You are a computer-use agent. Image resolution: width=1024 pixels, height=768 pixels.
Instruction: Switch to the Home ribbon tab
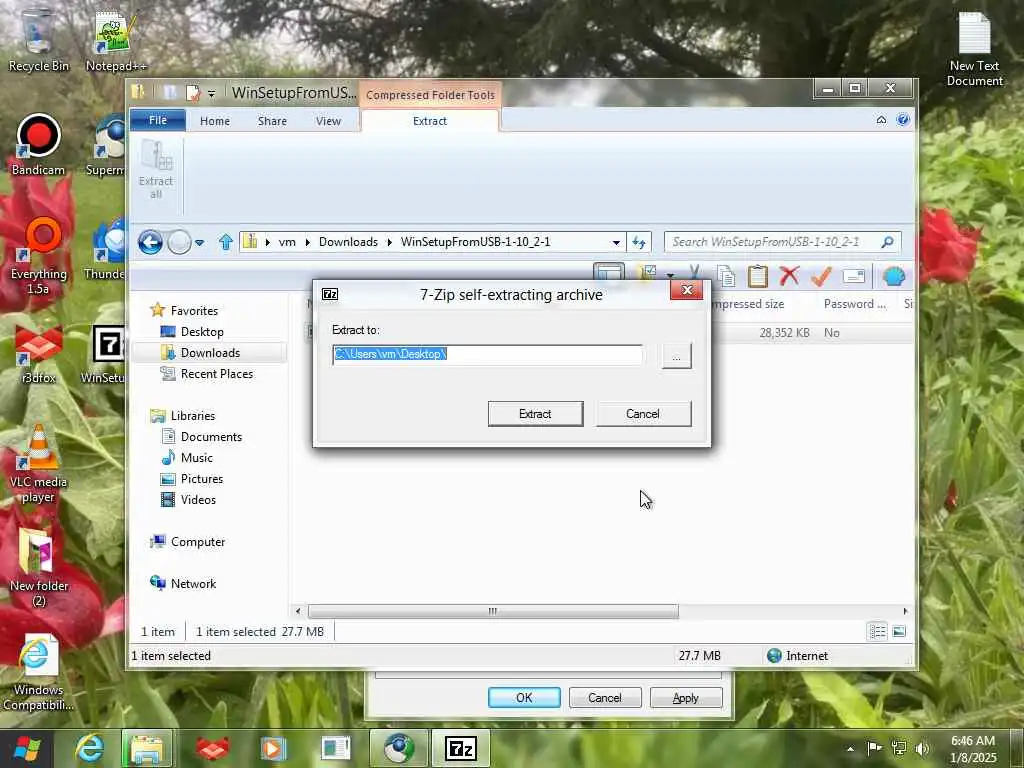[215, 121]
